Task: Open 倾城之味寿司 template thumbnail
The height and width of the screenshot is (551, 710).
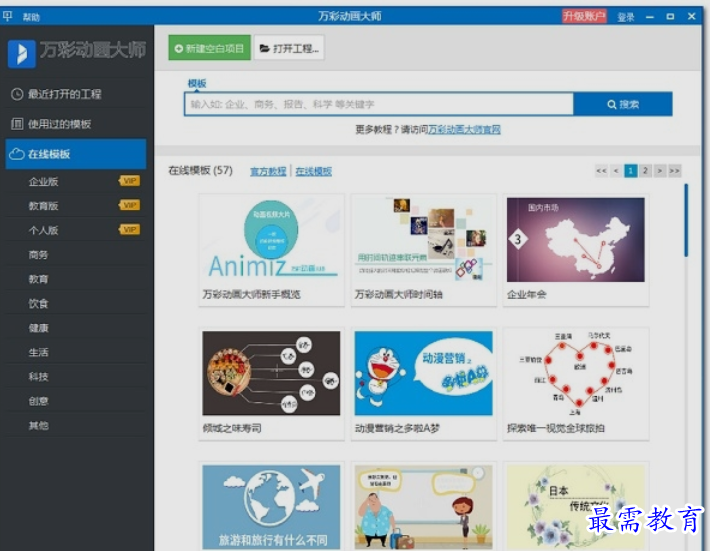Action: pyautogui.click(x=271, y=373)
